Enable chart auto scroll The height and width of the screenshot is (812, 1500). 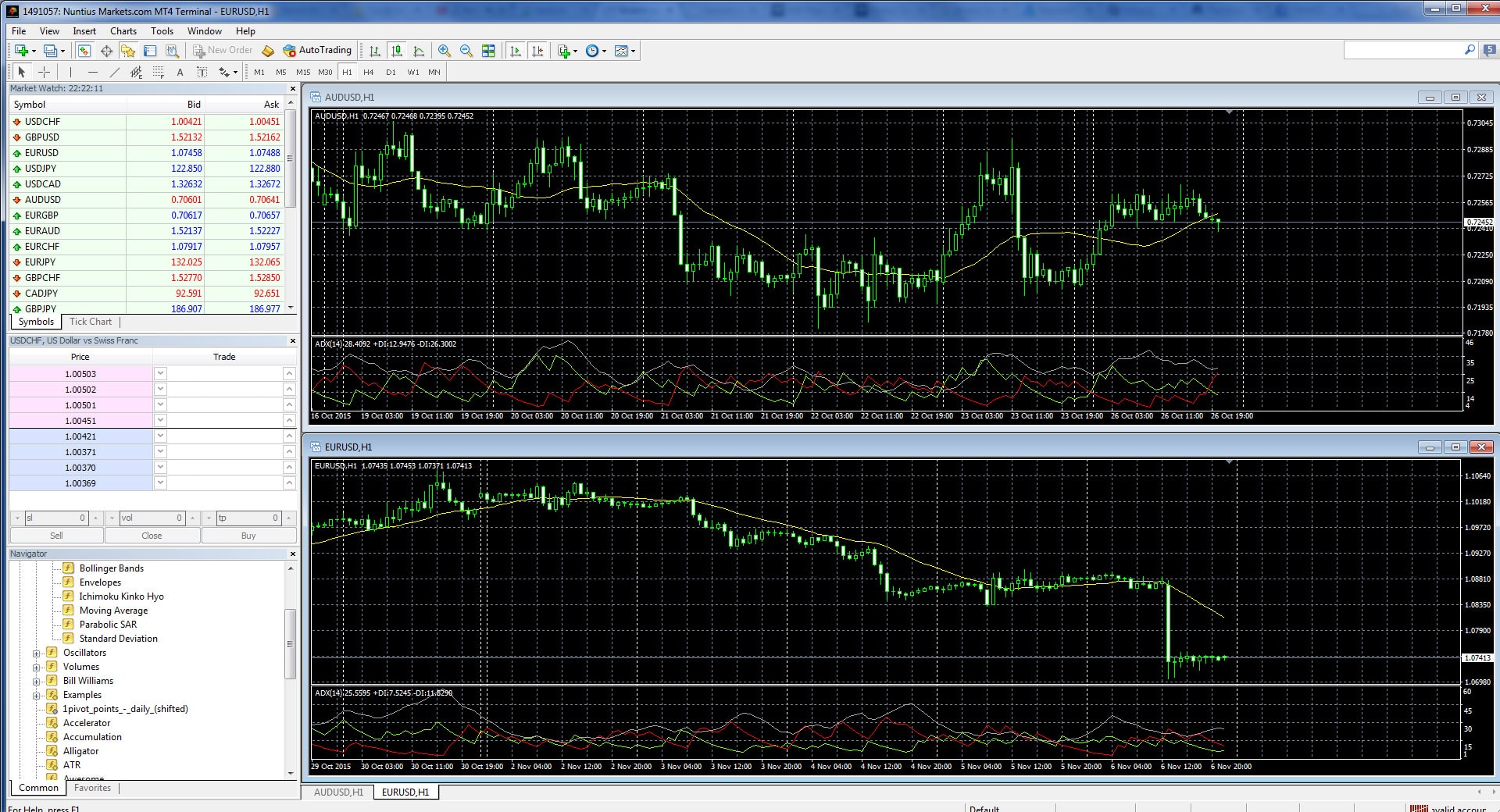(x=516, y=50)
